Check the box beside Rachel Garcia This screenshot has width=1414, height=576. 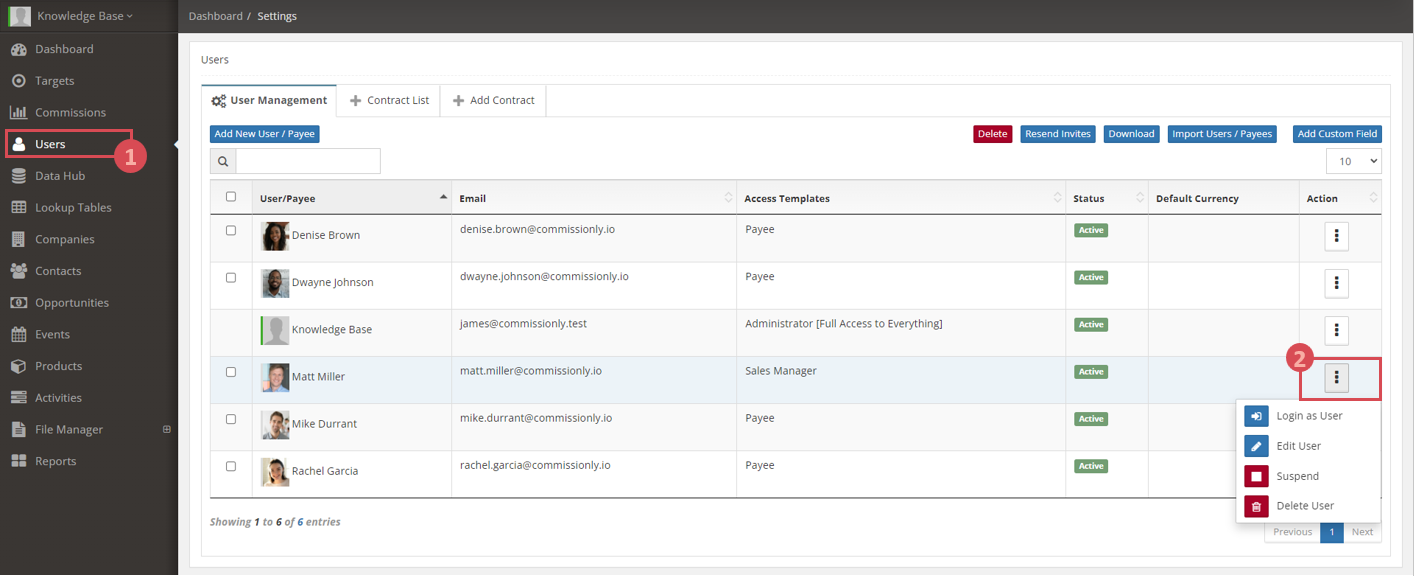[231, 466]
